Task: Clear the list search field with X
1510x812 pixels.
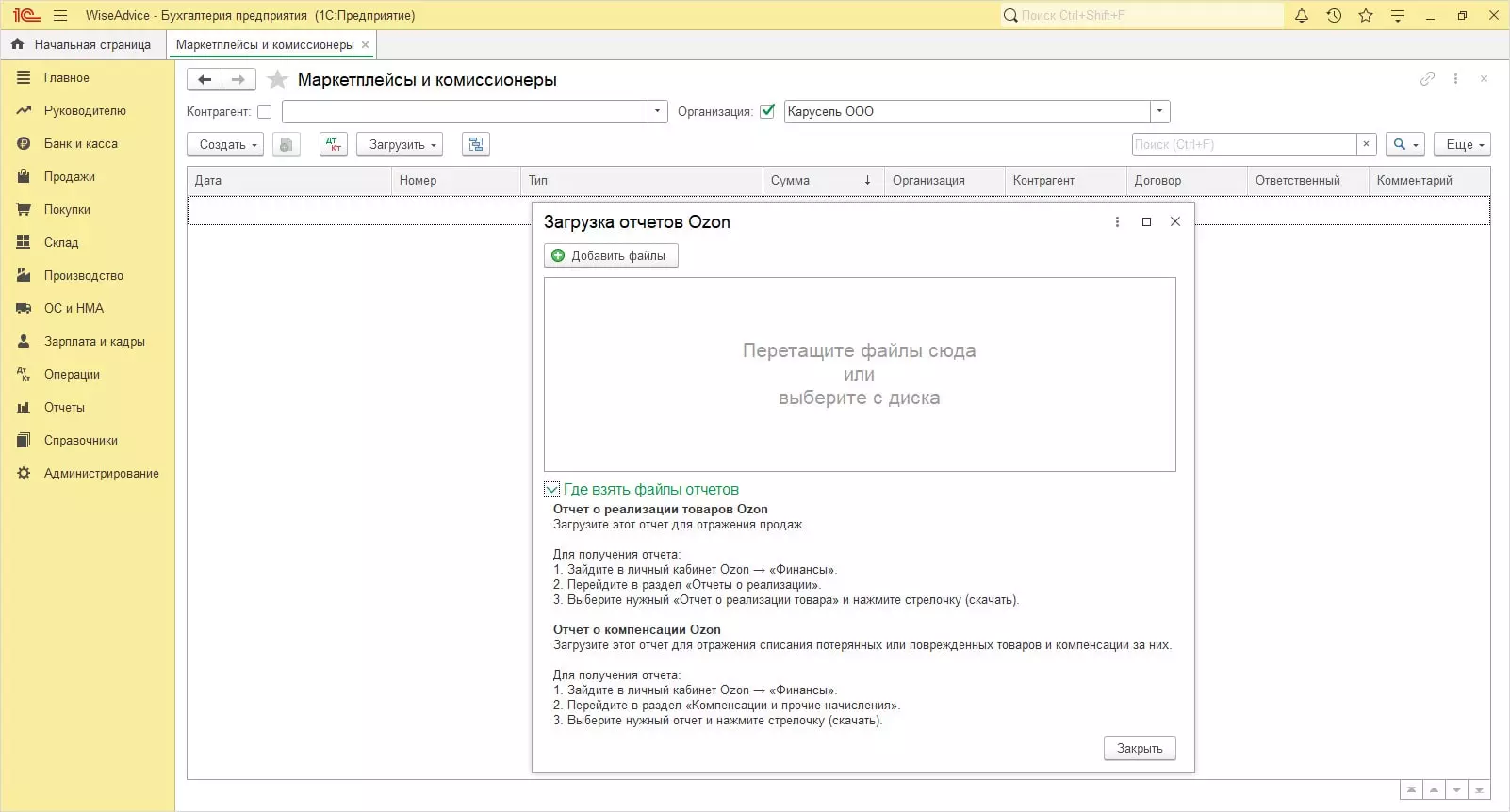Action: click(x=1366, y=144)
